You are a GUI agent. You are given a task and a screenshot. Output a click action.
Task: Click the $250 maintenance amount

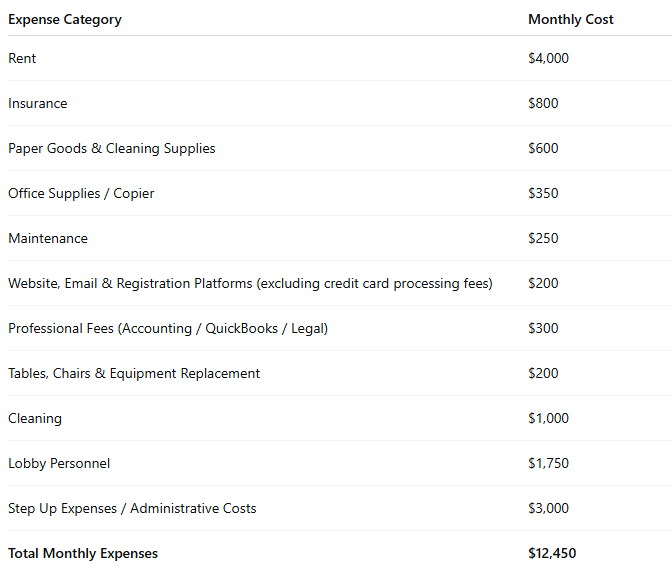tap(543, 238)
